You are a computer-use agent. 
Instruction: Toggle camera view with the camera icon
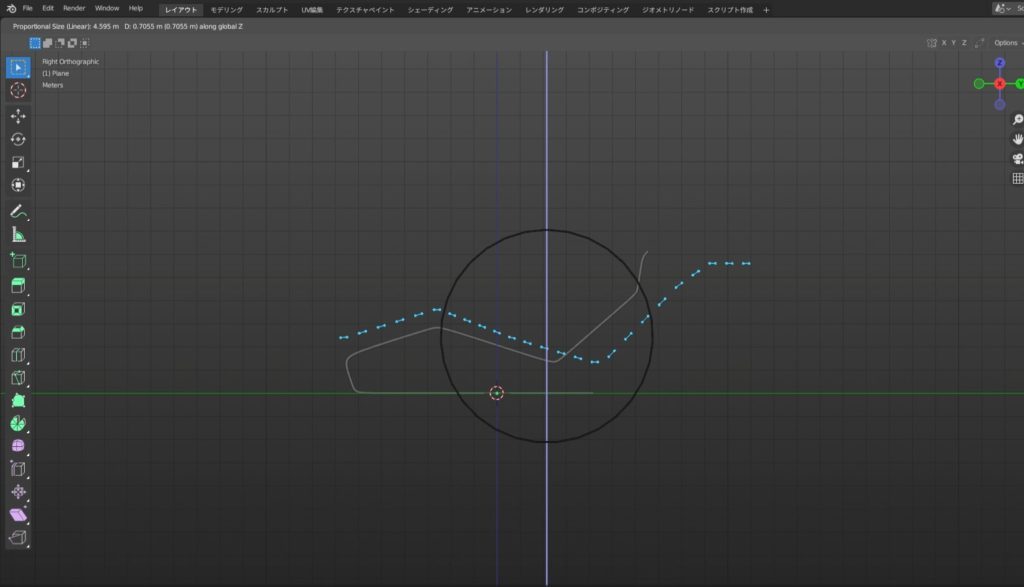(1018, 159)
